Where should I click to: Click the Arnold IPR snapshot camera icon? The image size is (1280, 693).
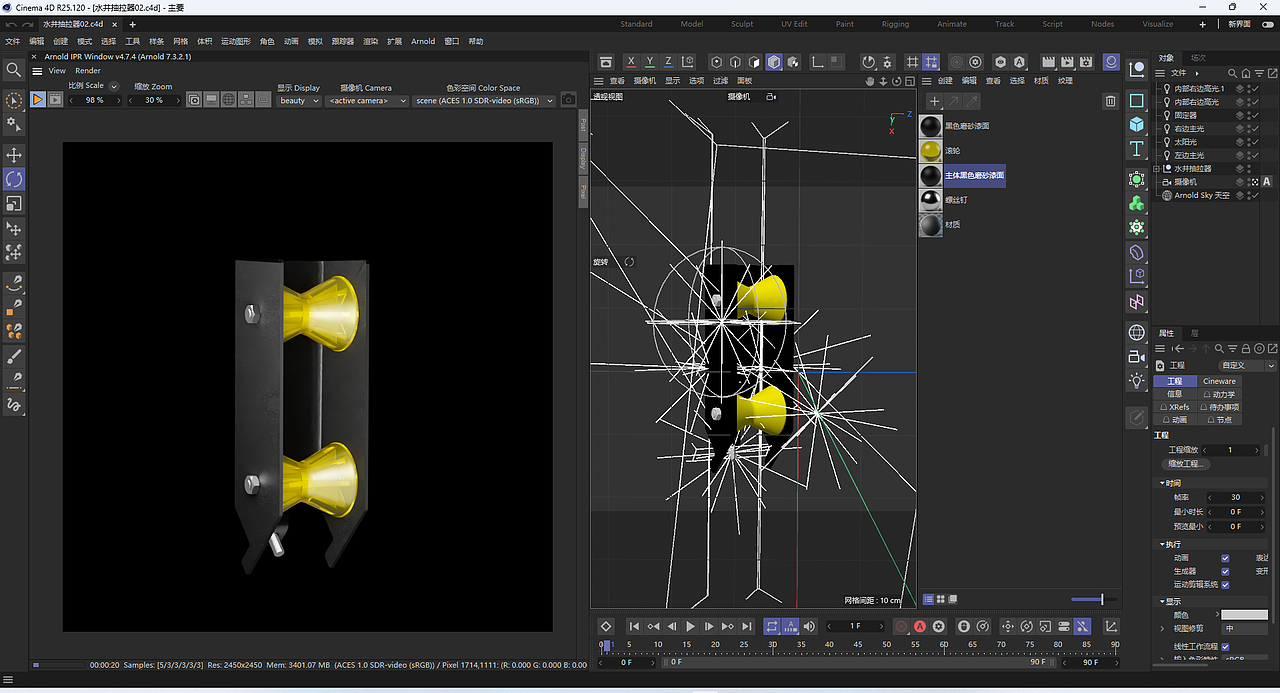(568, 99)
